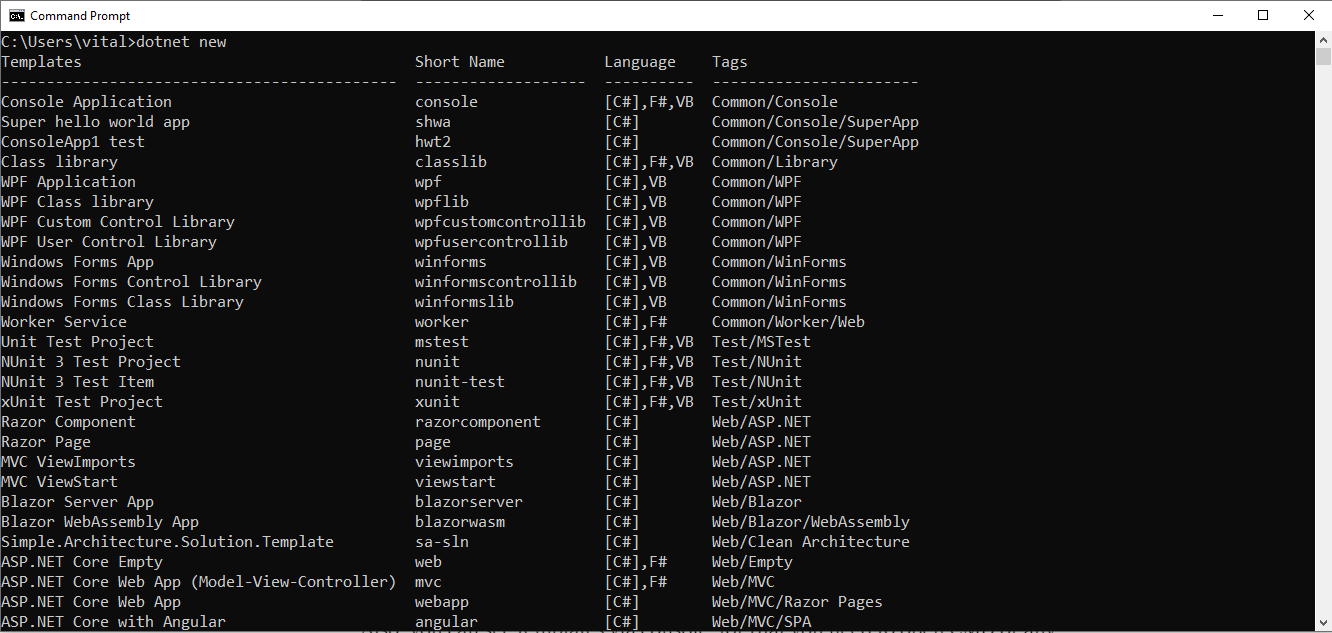Click short name 'angular'
This screenshot has width=1332, height=633.
446,622
